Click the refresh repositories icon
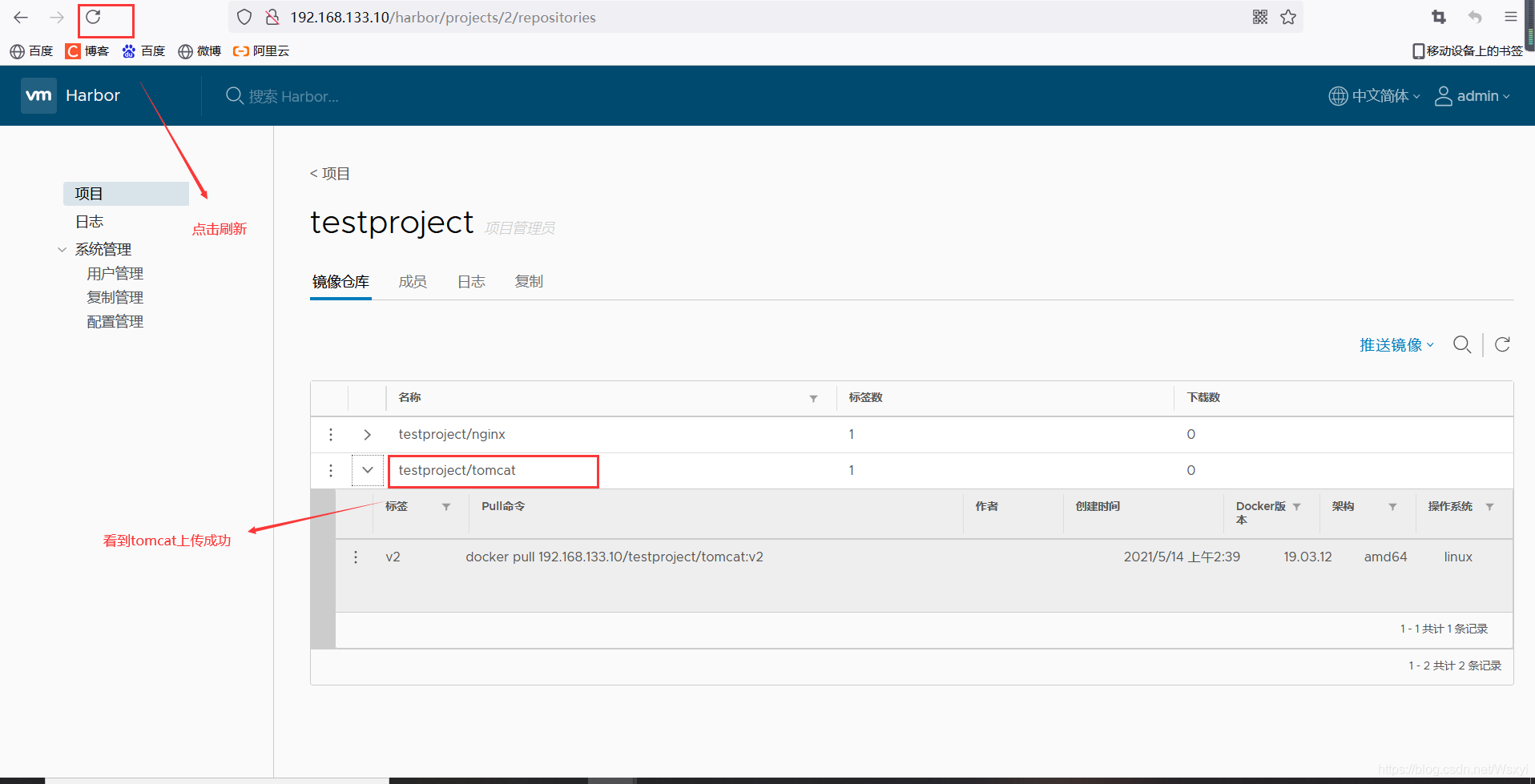 pos(1502,344)
